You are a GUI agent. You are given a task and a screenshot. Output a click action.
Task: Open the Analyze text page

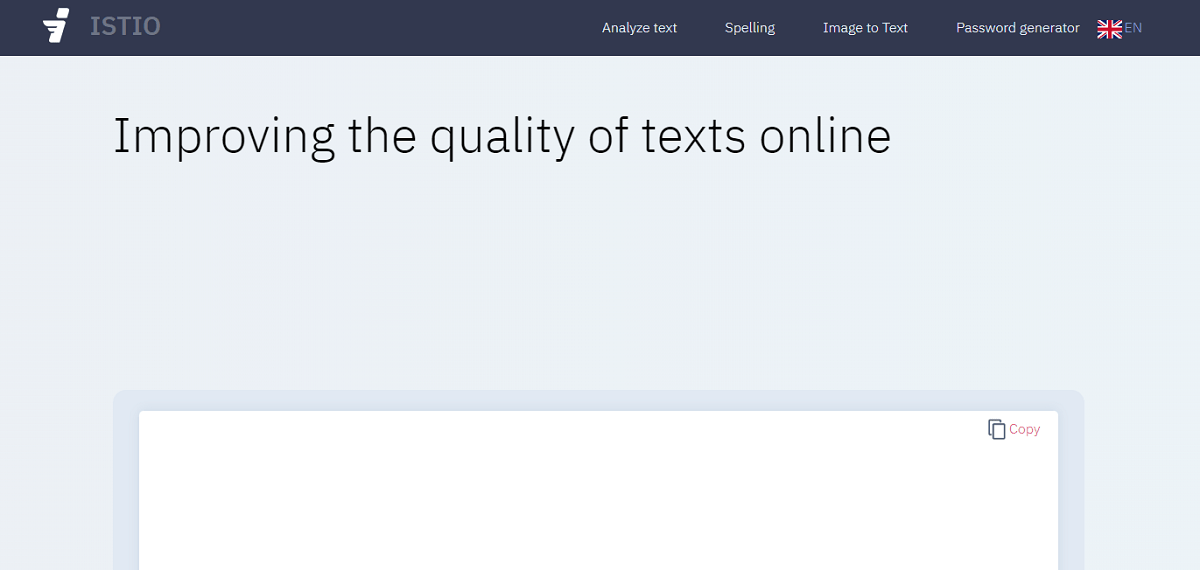pyautogui.click(x=639, y=28)
